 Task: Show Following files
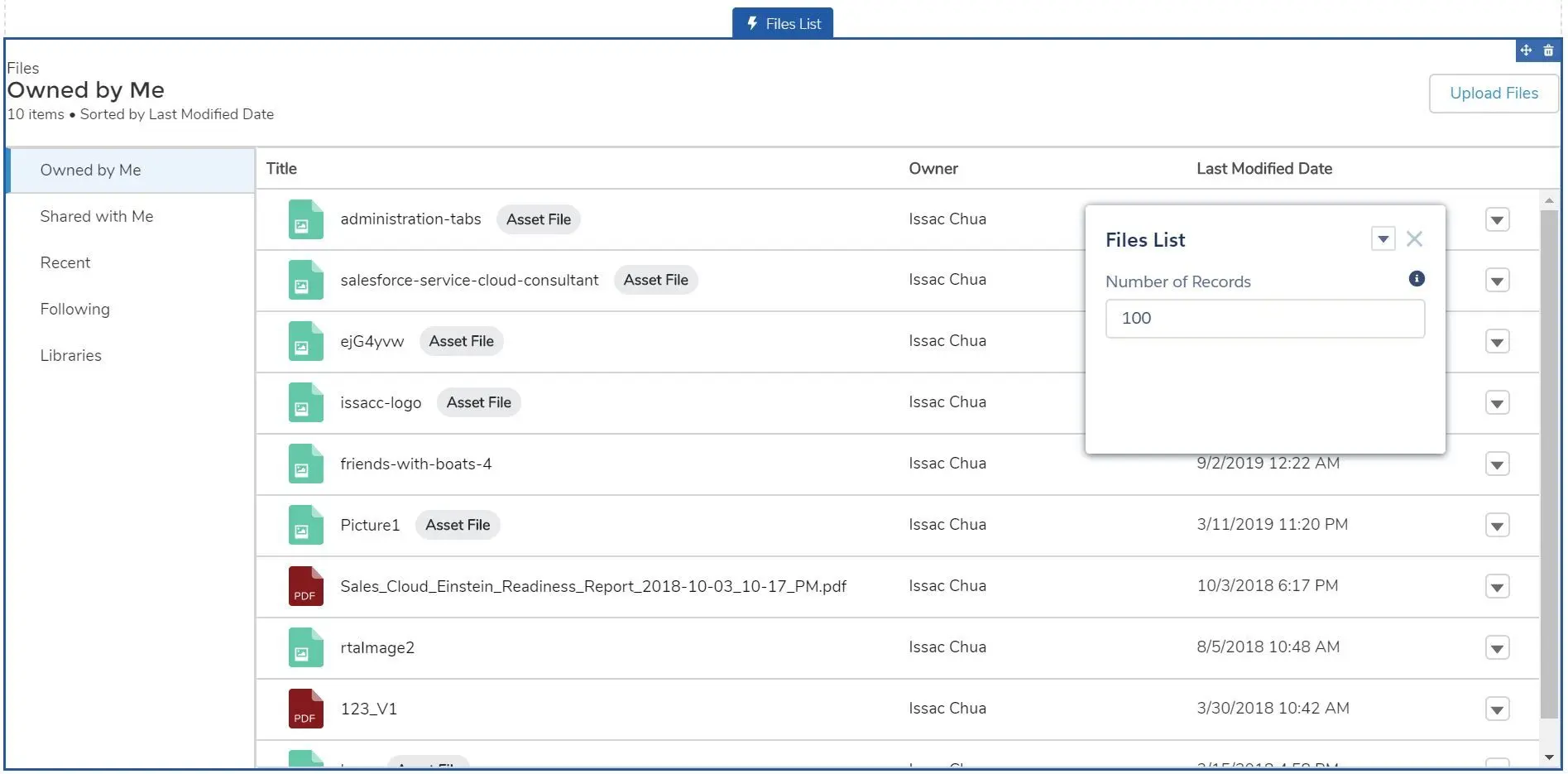pos(130,310)
